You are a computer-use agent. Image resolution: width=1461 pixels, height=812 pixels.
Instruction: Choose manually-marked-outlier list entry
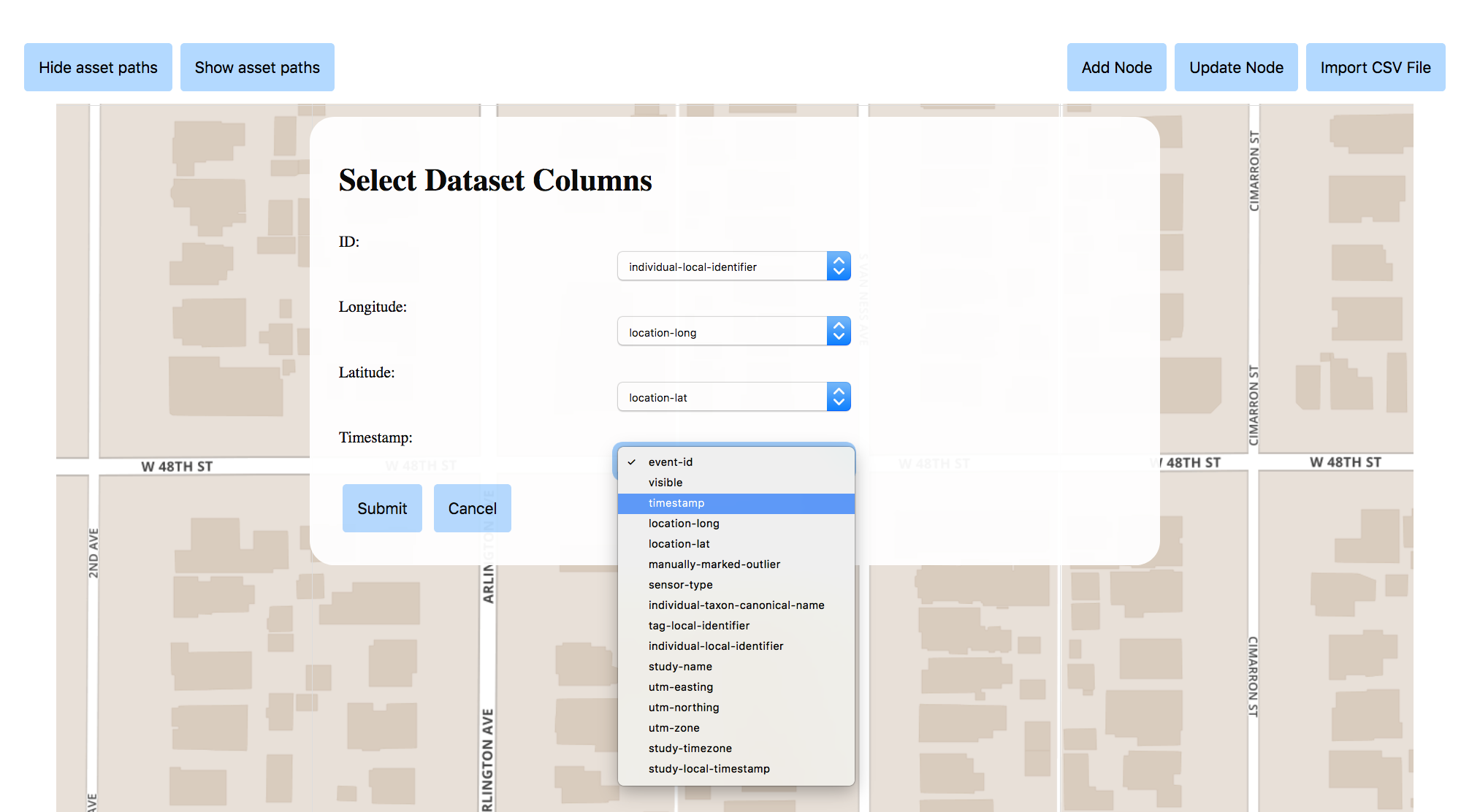click(x=714, y=564)
